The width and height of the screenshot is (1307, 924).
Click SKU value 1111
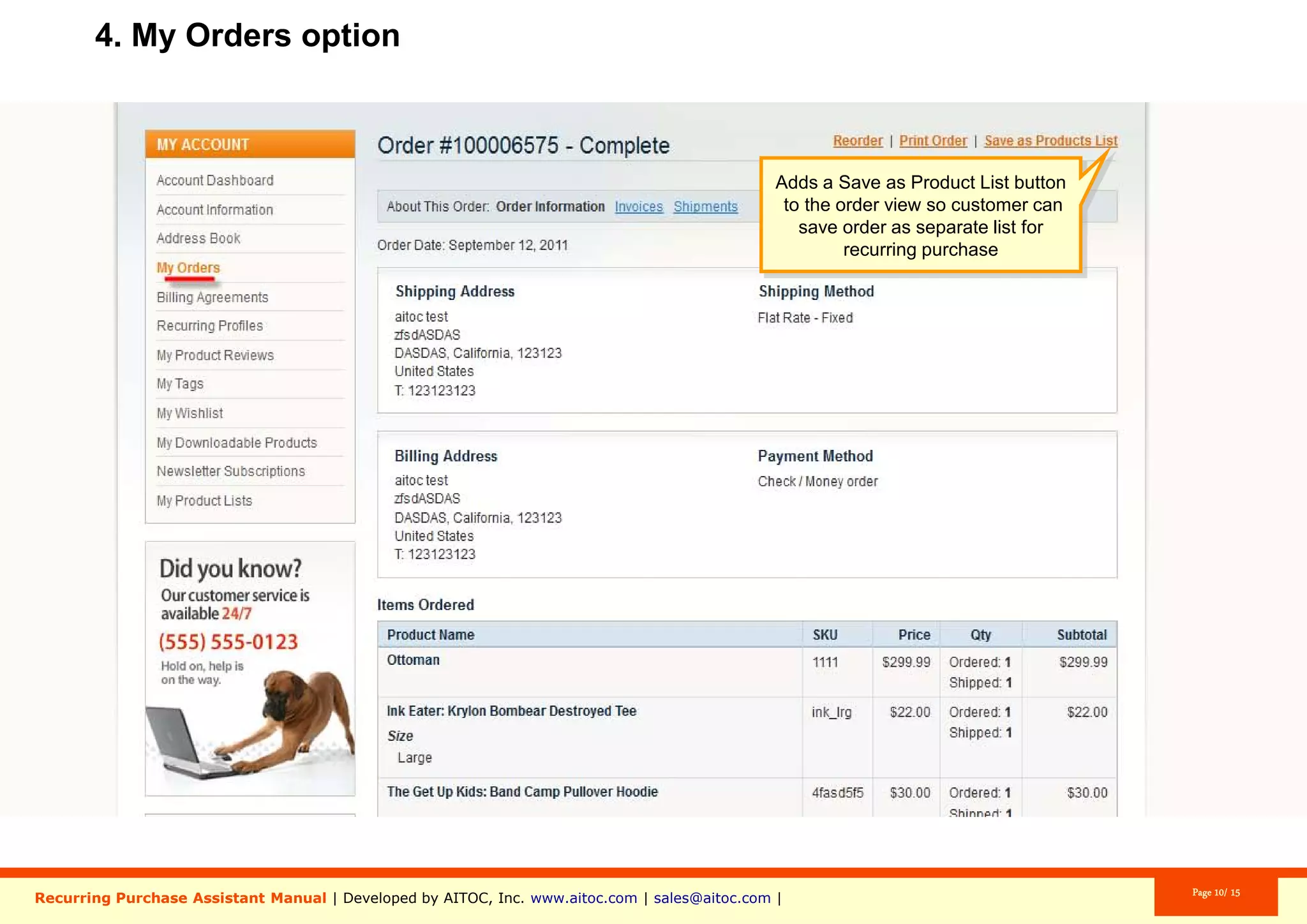coord(825,662)
